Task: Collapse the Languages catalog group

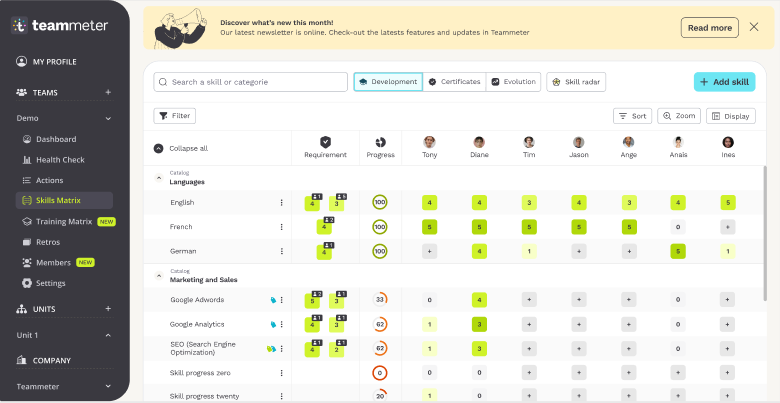Action: click(158, 178)
